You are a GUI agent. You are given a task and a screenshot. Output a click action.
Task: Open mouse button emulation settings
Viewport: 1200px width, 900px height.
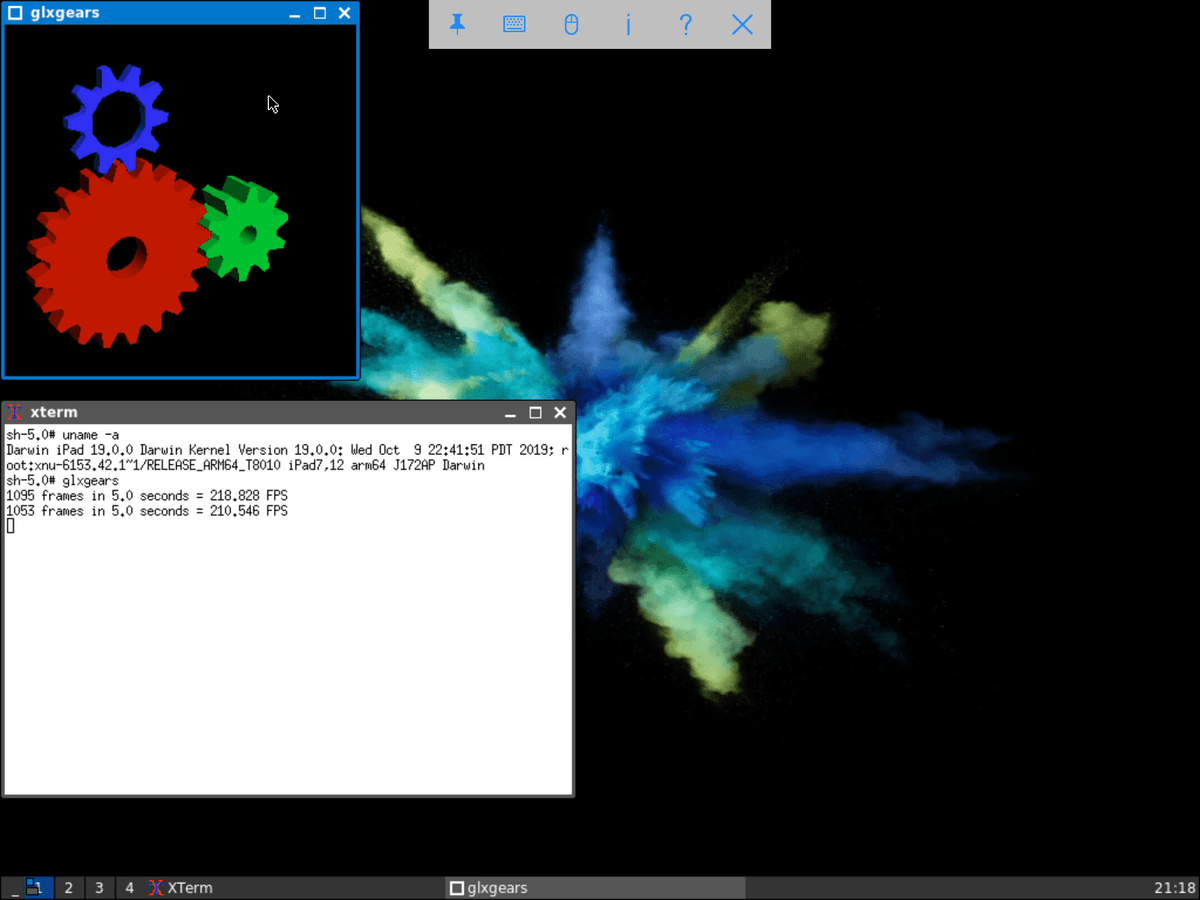[571, 24]
